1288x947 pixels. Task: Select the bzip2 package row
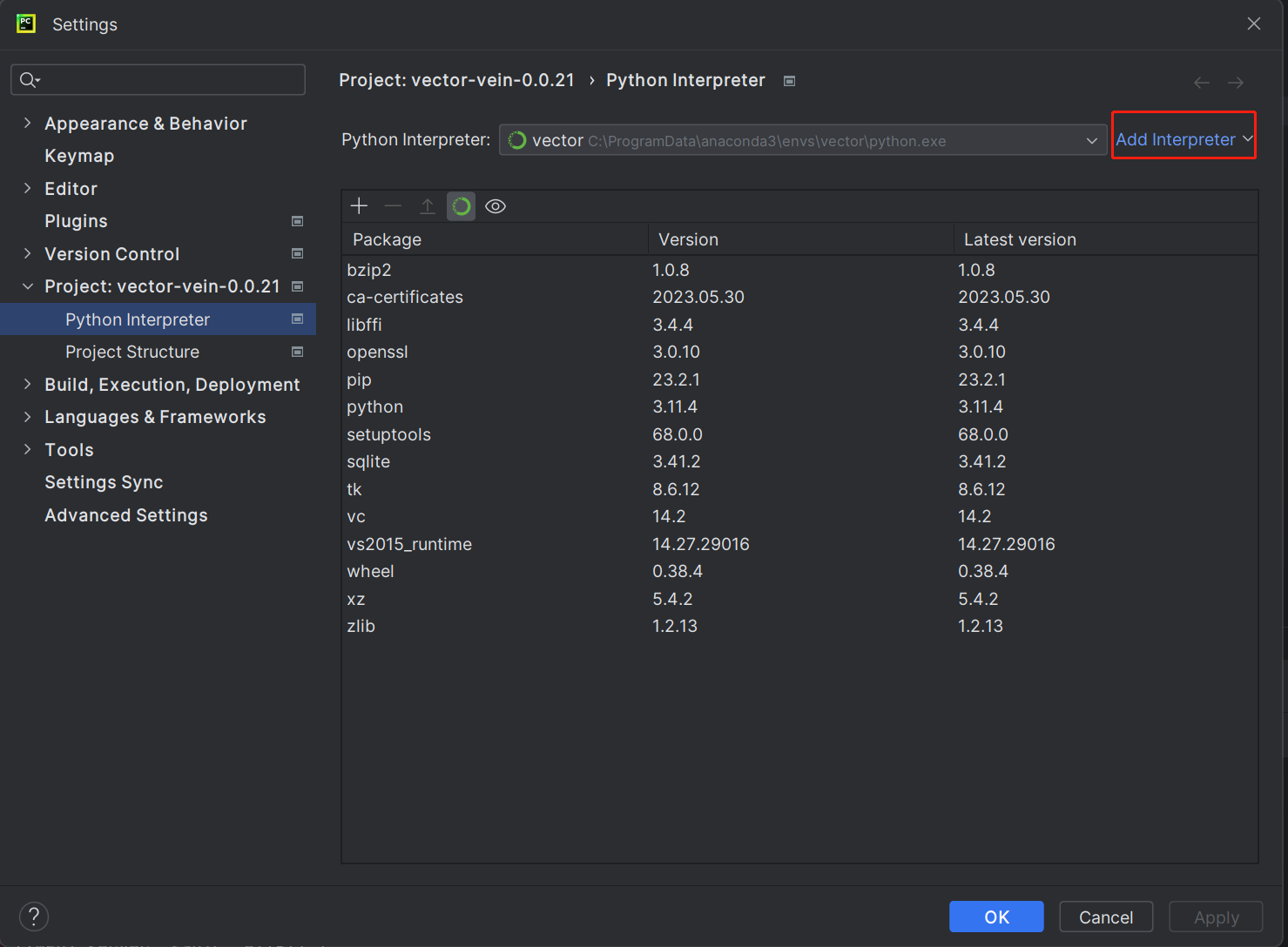pos(799,270)
